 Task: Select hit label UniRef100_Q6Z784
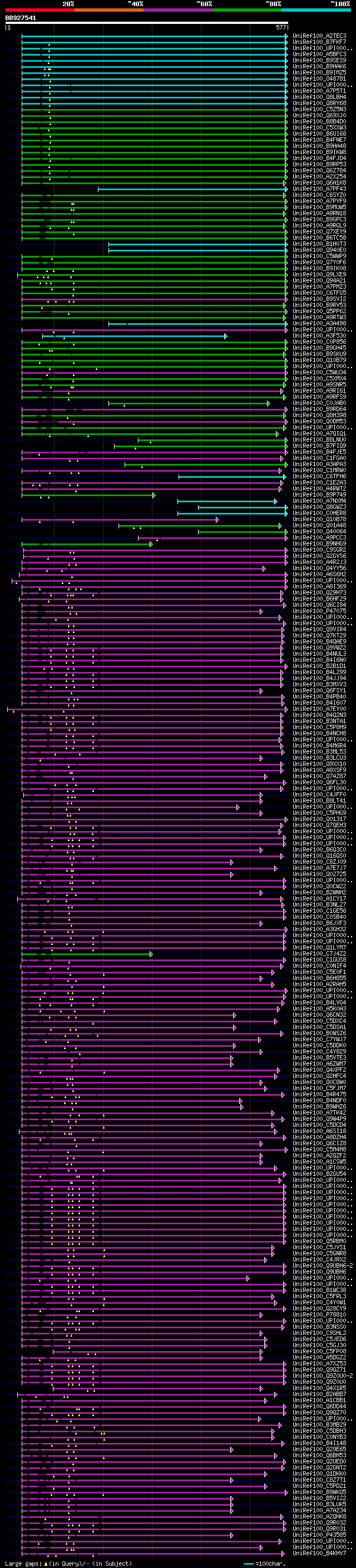click(x=319, y=170)
